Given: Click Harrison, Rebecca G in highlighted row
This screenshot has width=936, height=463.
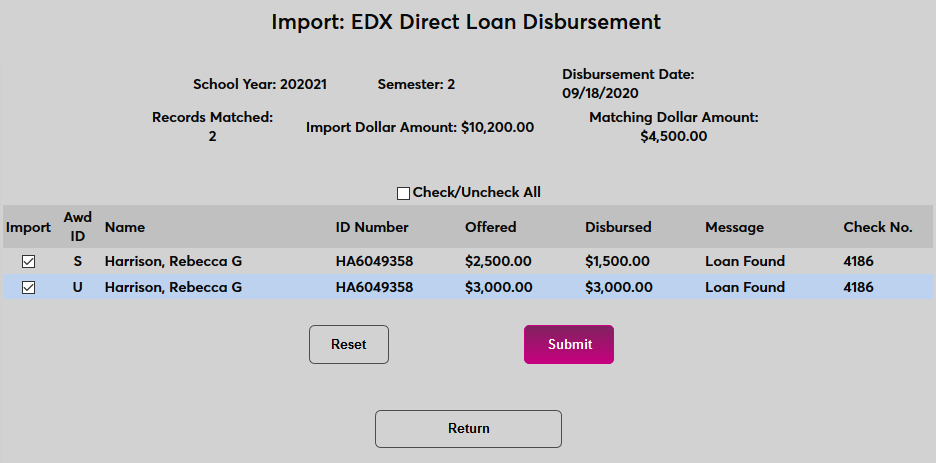Looking at the screenshot, I should click(x=173, y=288).
